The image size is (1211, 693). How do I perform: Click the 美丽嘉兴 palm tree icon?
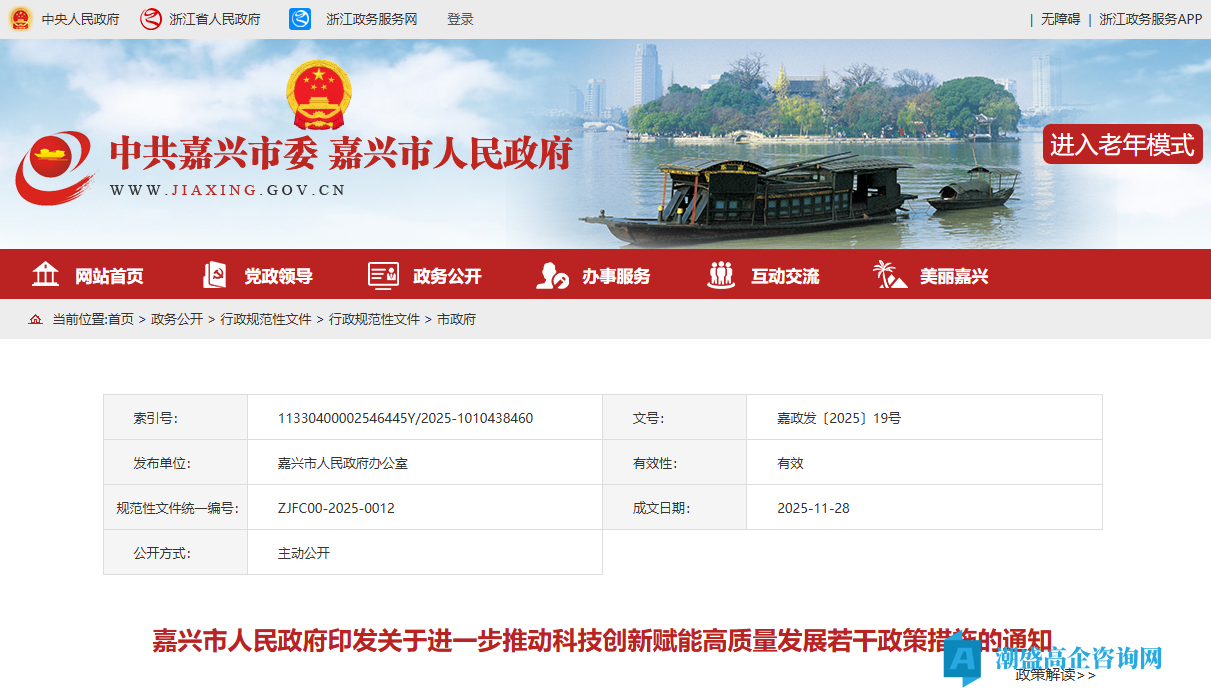click(x=889, y=274)
